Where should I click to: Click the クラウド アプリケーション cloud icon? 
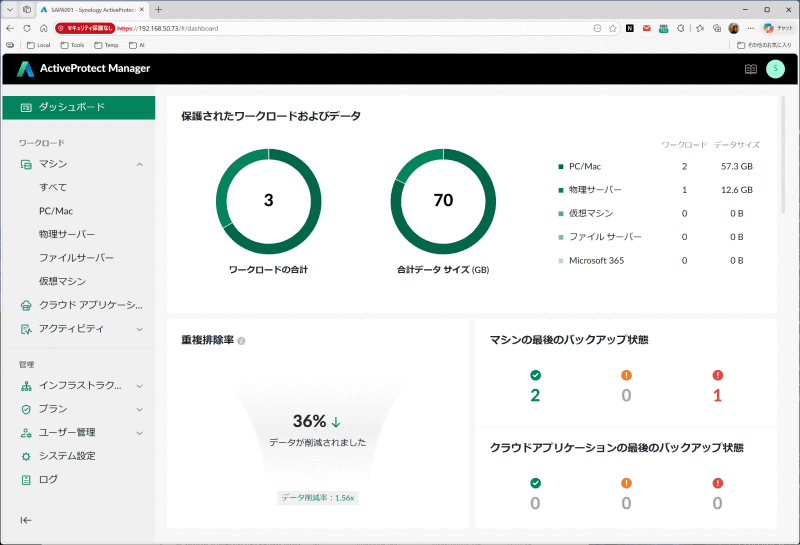26,306
